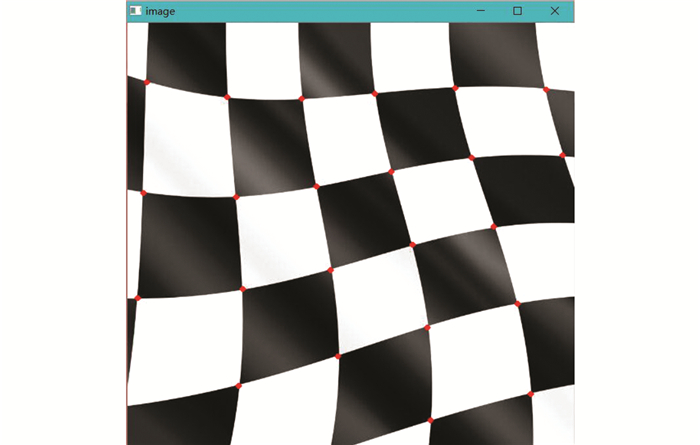
Task: Click the leftmost red dot in the second dot row
Action: [143, 192]
